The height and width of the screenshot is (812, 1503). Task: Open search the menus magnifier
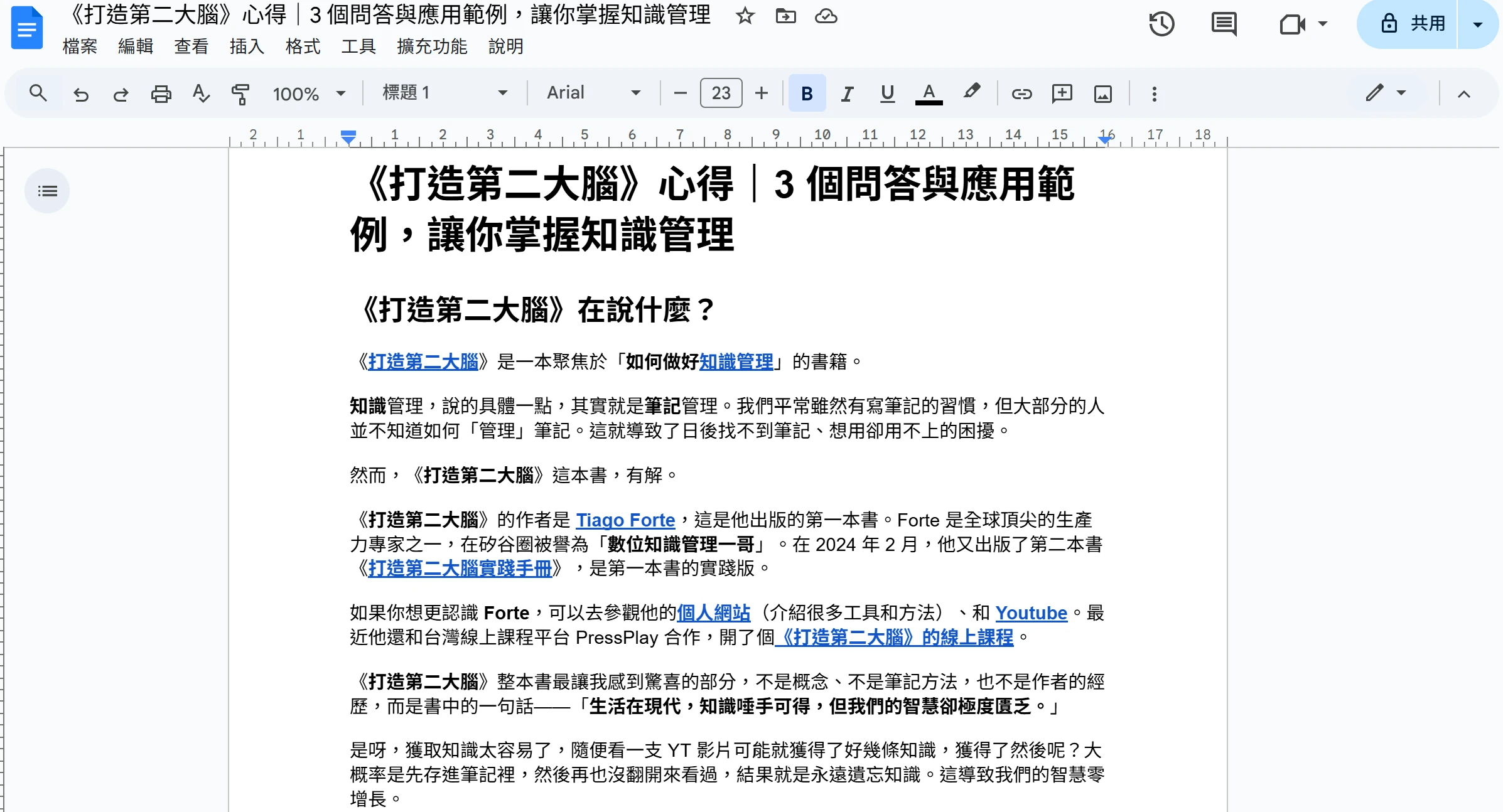pos(38,93)
